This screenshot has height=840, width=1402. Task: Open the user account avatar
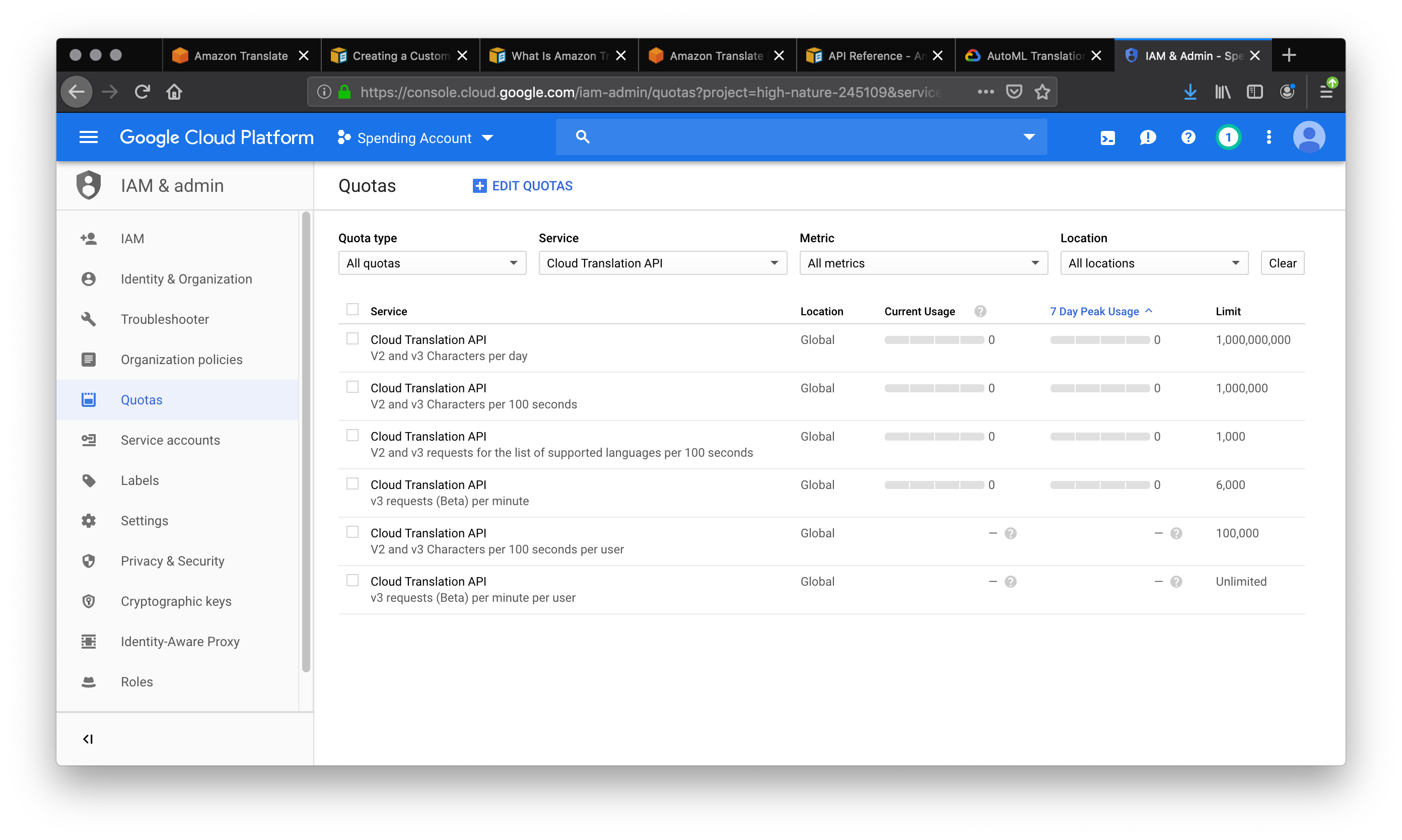tap(1309, 137)
